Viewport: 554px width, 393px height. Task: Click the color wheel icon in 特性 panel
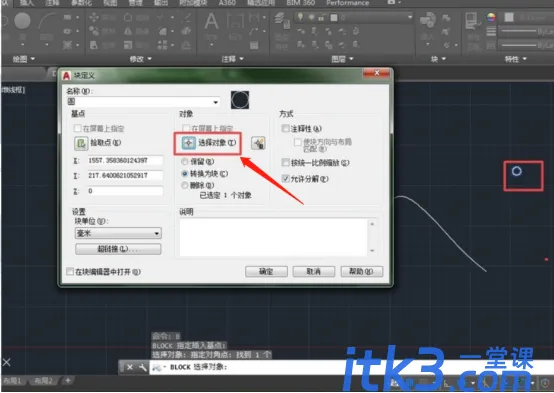click(x=491, y=17)
